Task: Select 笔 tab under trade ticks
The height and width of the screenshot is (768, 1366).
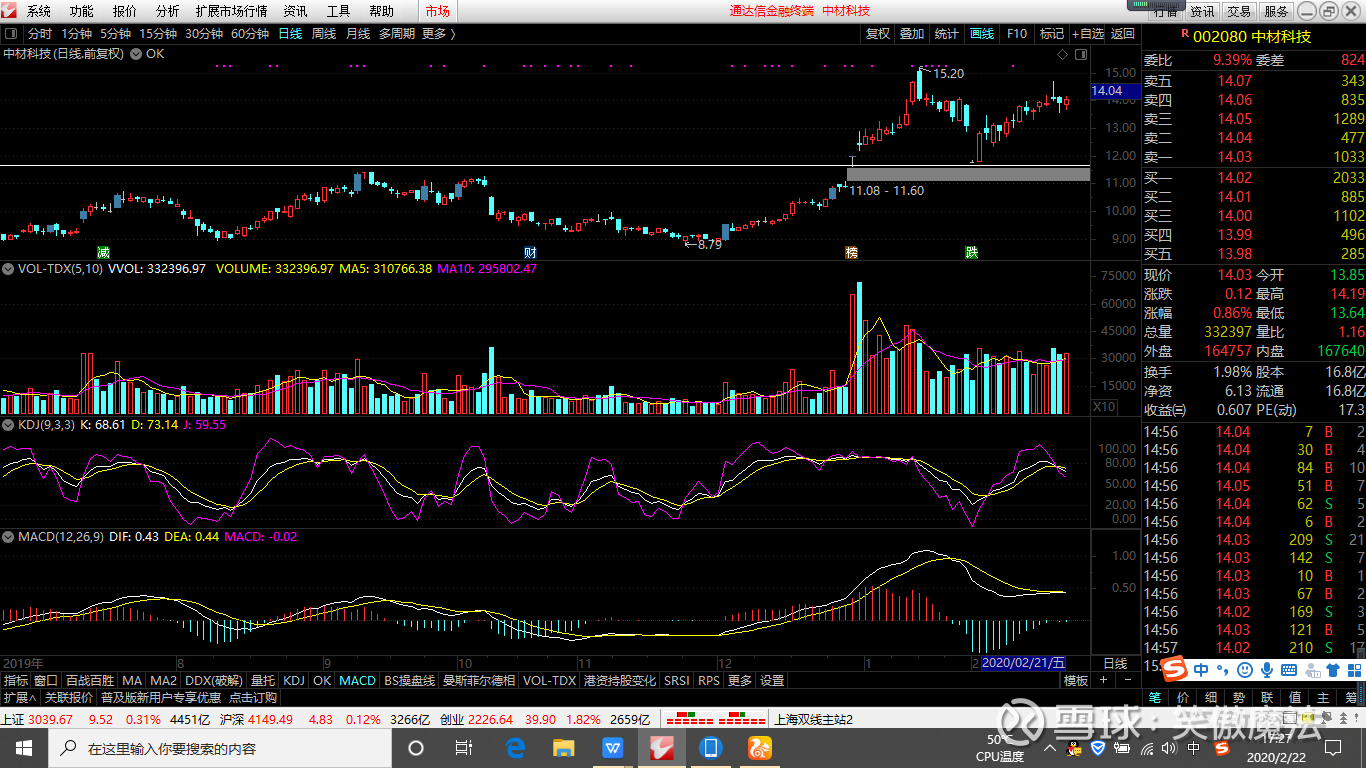Action: 1154,697
